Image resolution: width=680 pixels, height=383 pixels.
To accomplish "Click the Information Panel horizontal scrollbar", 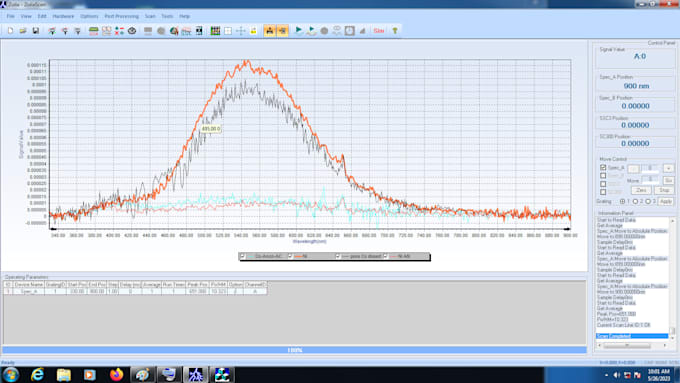I will coord(632,346).
